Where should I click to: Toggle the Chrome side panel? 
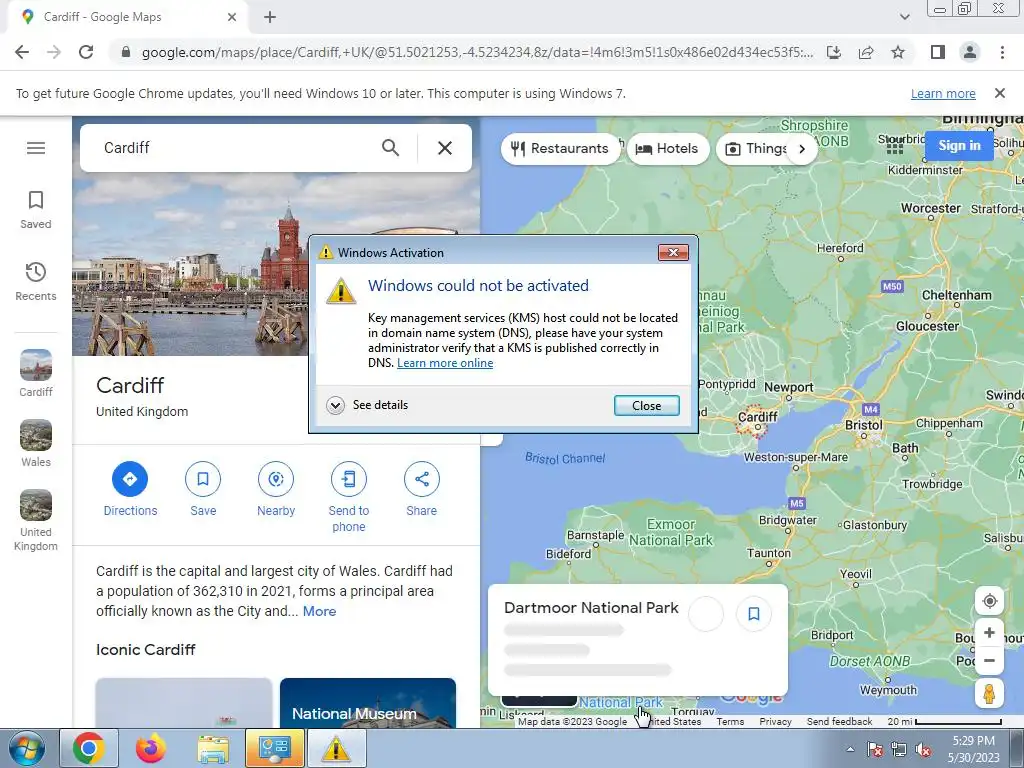(x=938, y=52)
